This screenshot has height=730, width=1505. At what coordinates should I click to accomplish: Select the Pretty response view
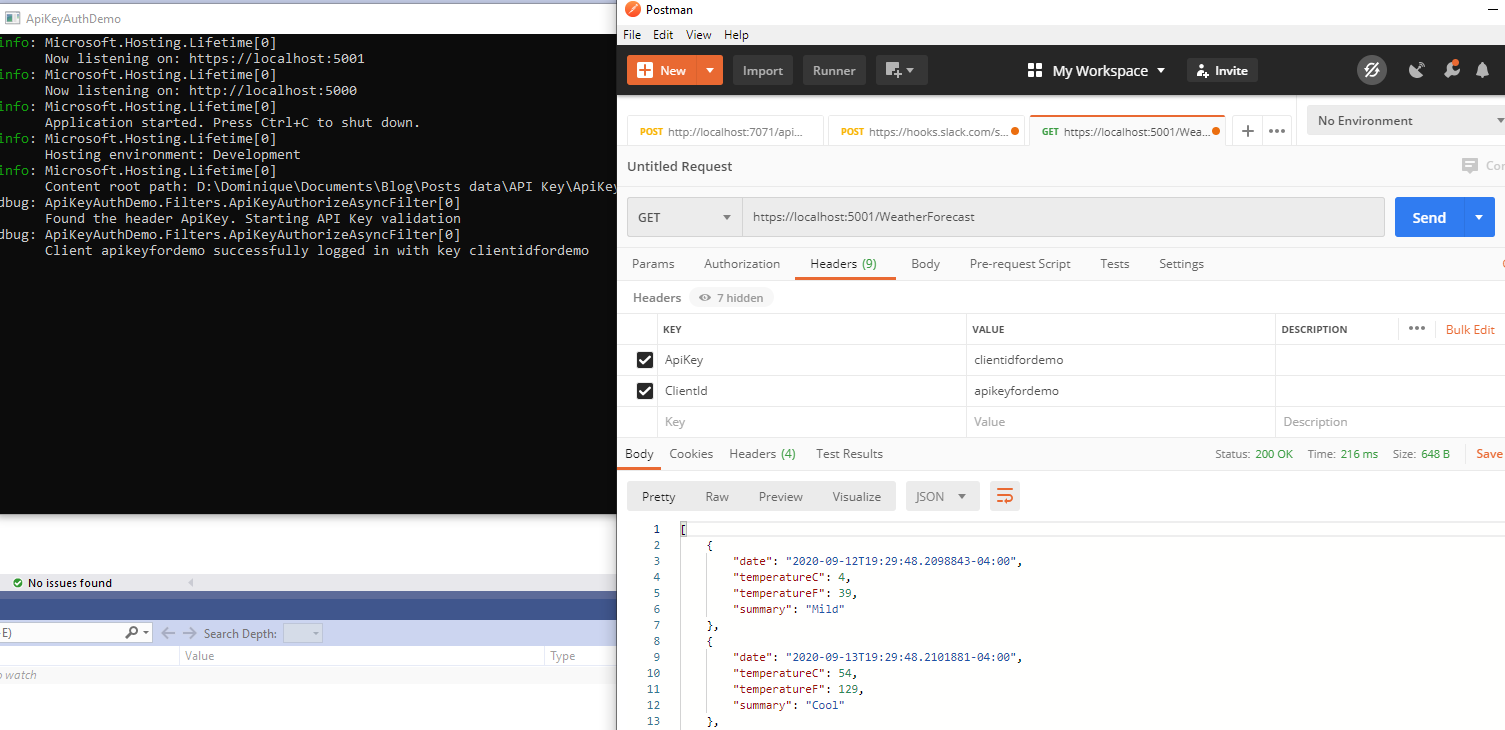click(x=658, y=496)
